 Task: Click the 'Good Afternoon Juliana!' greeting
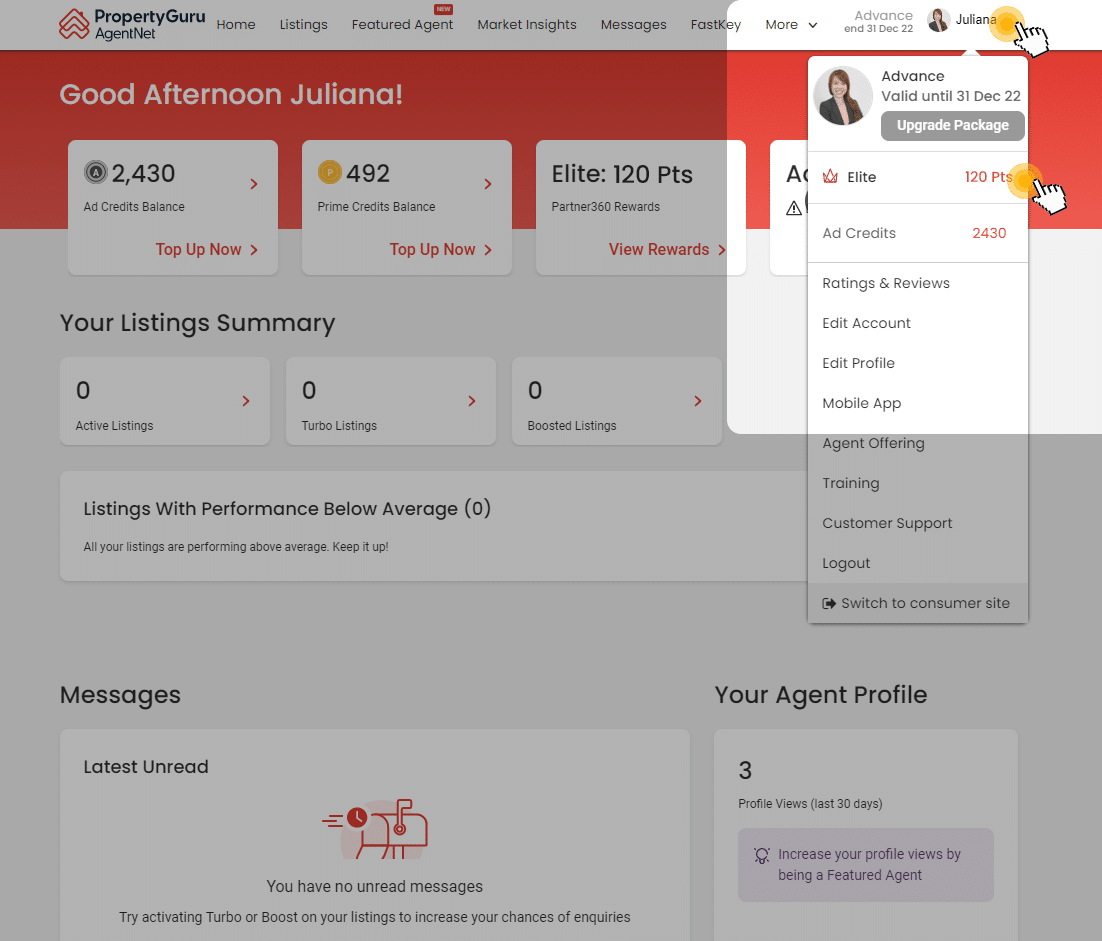pyautogui.click(x=231, y=94)
